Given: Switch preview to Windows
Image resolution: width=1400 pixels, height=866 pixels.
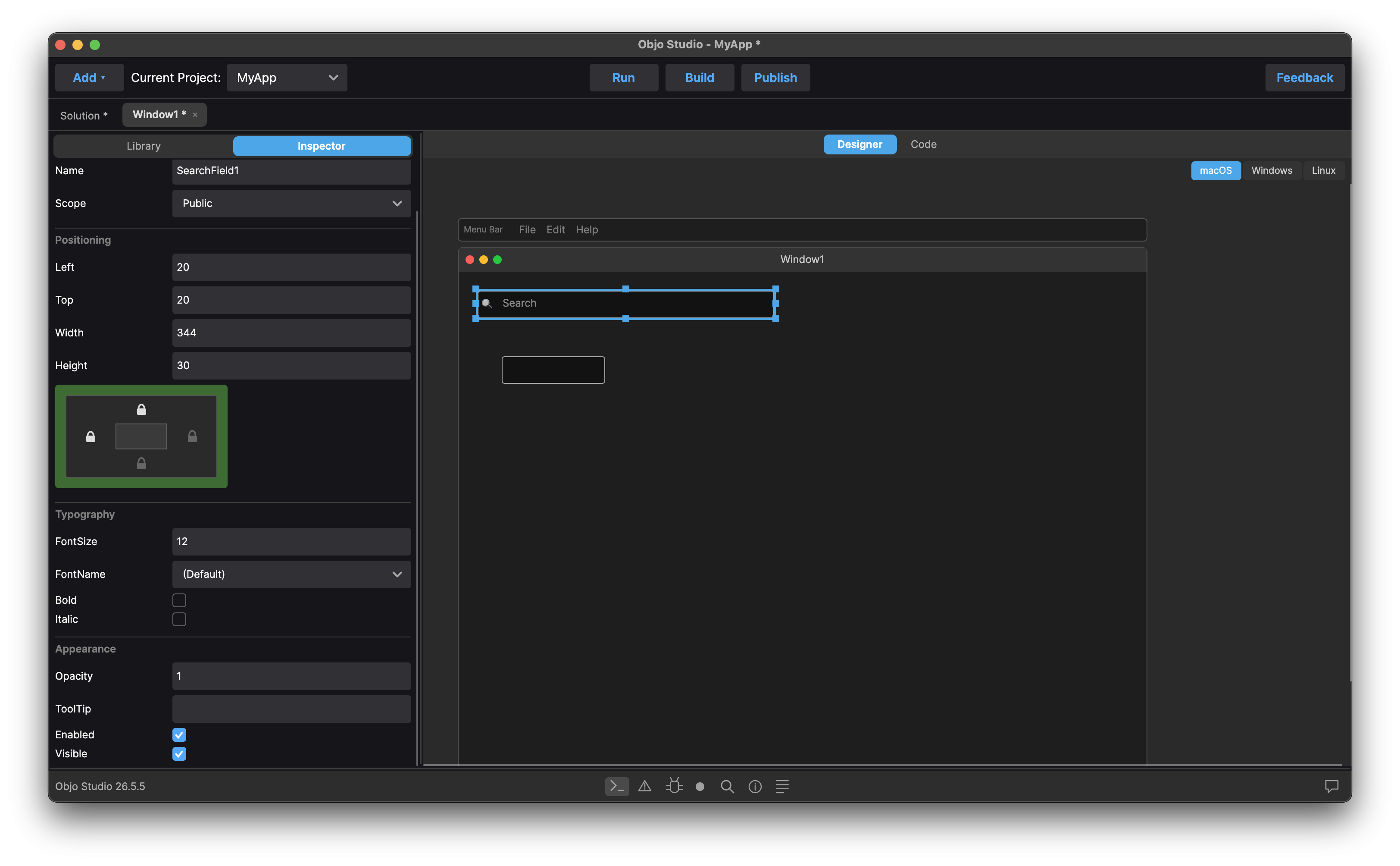Looking at the screenshot, I should (x=1271, y=171).
